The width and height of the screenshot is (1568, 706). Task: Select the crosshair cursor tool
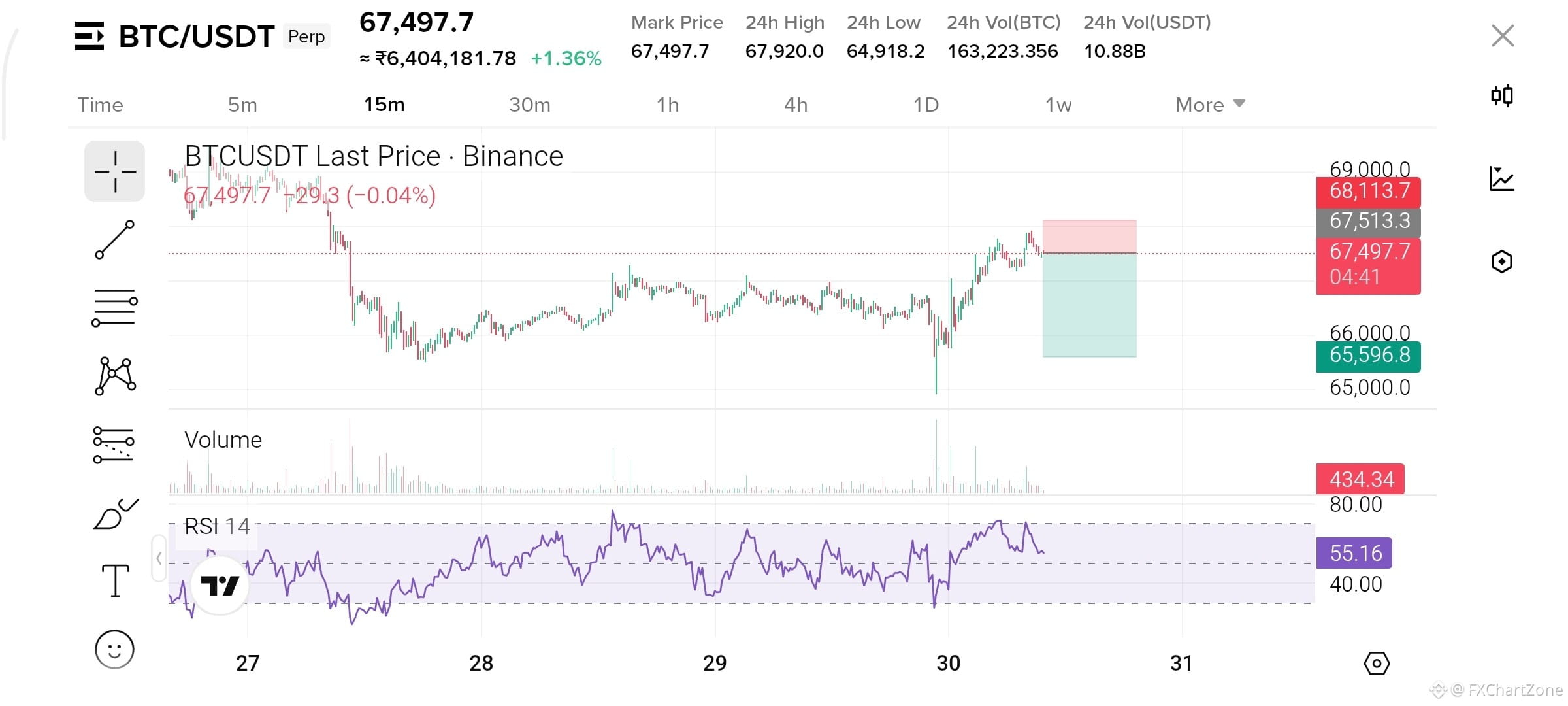(115, 171)
